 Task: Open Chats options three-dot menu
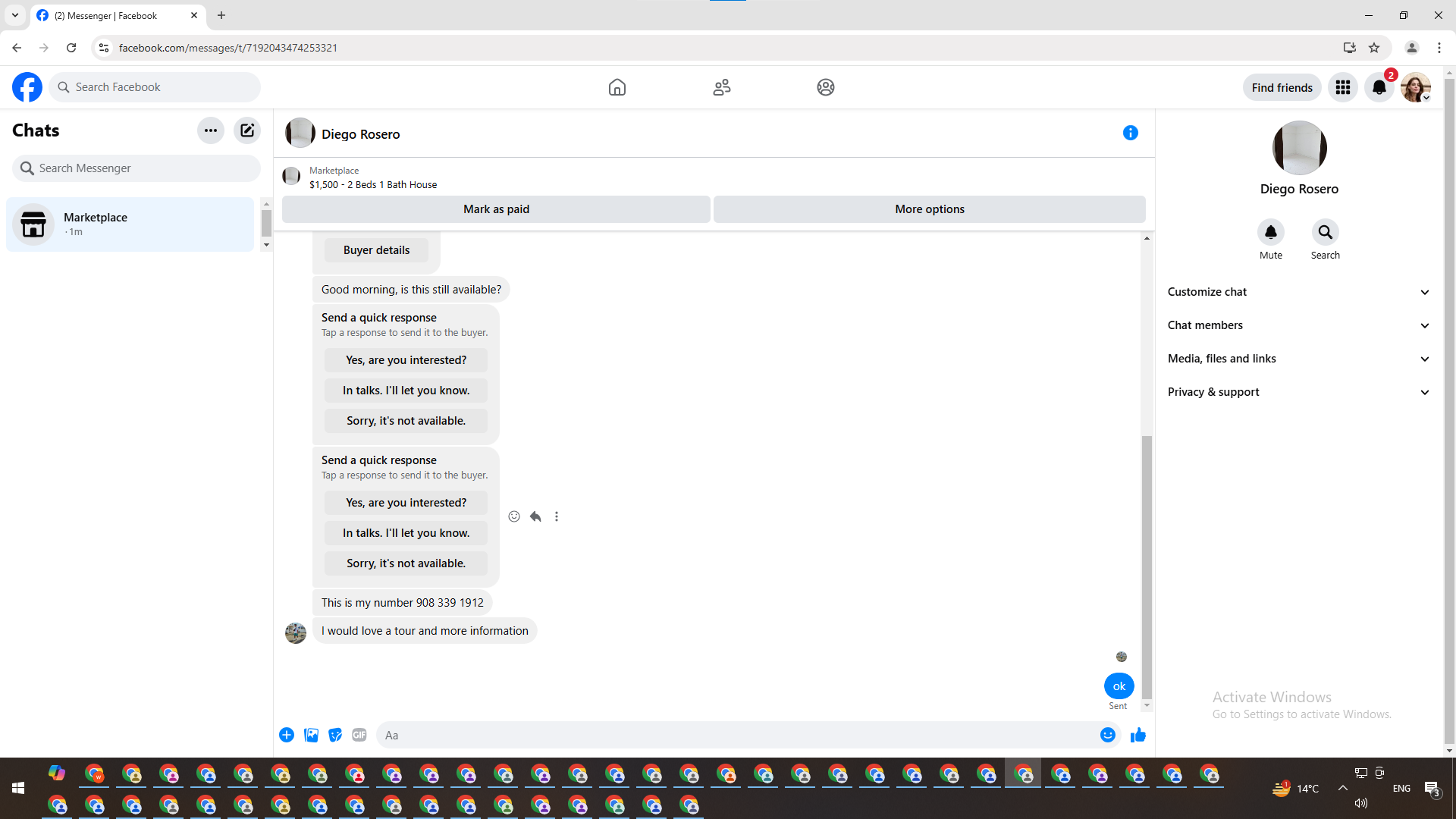tap(210, 130)
